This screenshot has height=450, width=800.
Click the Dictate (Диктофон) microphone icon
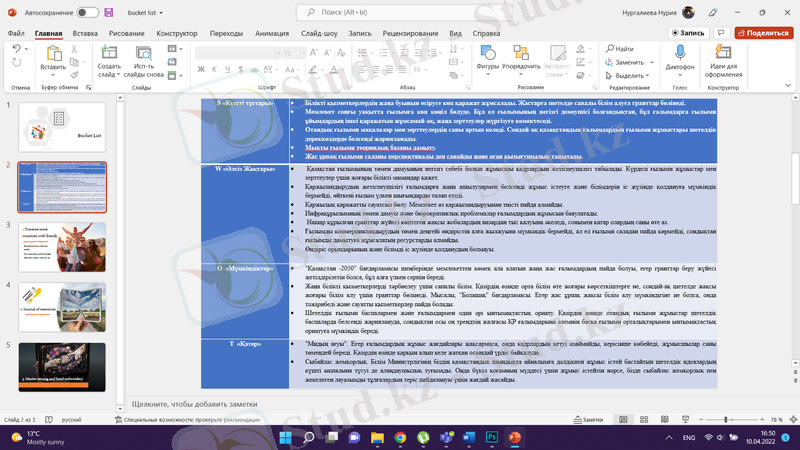pos(680,55)
